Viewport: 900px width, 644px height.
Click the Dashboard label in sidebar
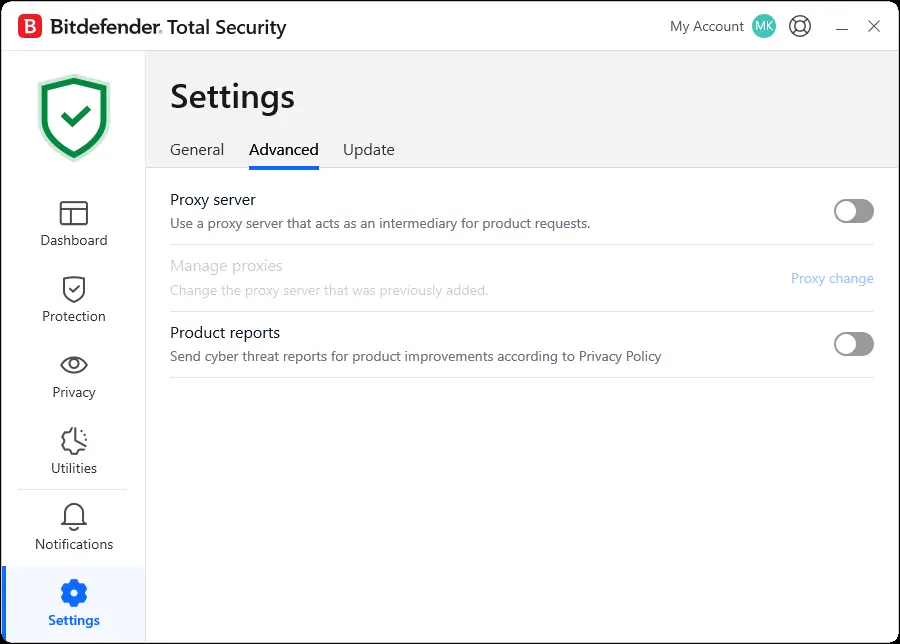coord(73,240)
